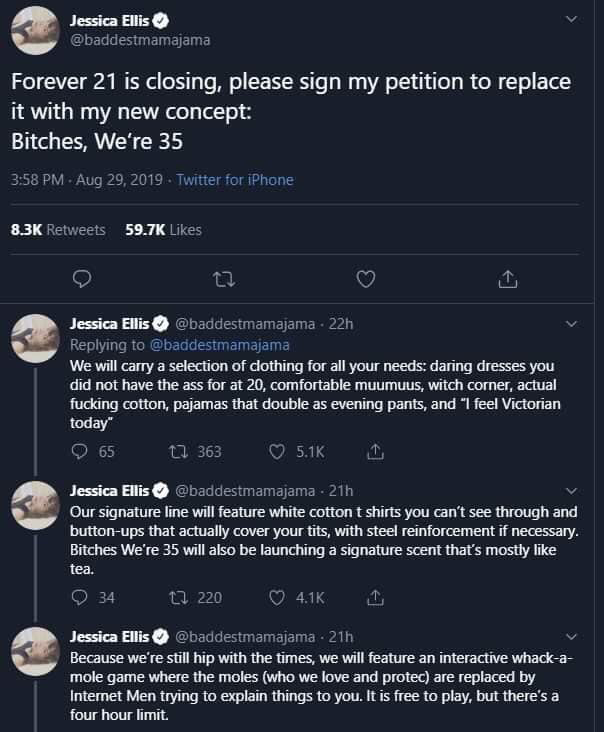Reply to the tweet with 34 replies

click(x=81, y=597)
